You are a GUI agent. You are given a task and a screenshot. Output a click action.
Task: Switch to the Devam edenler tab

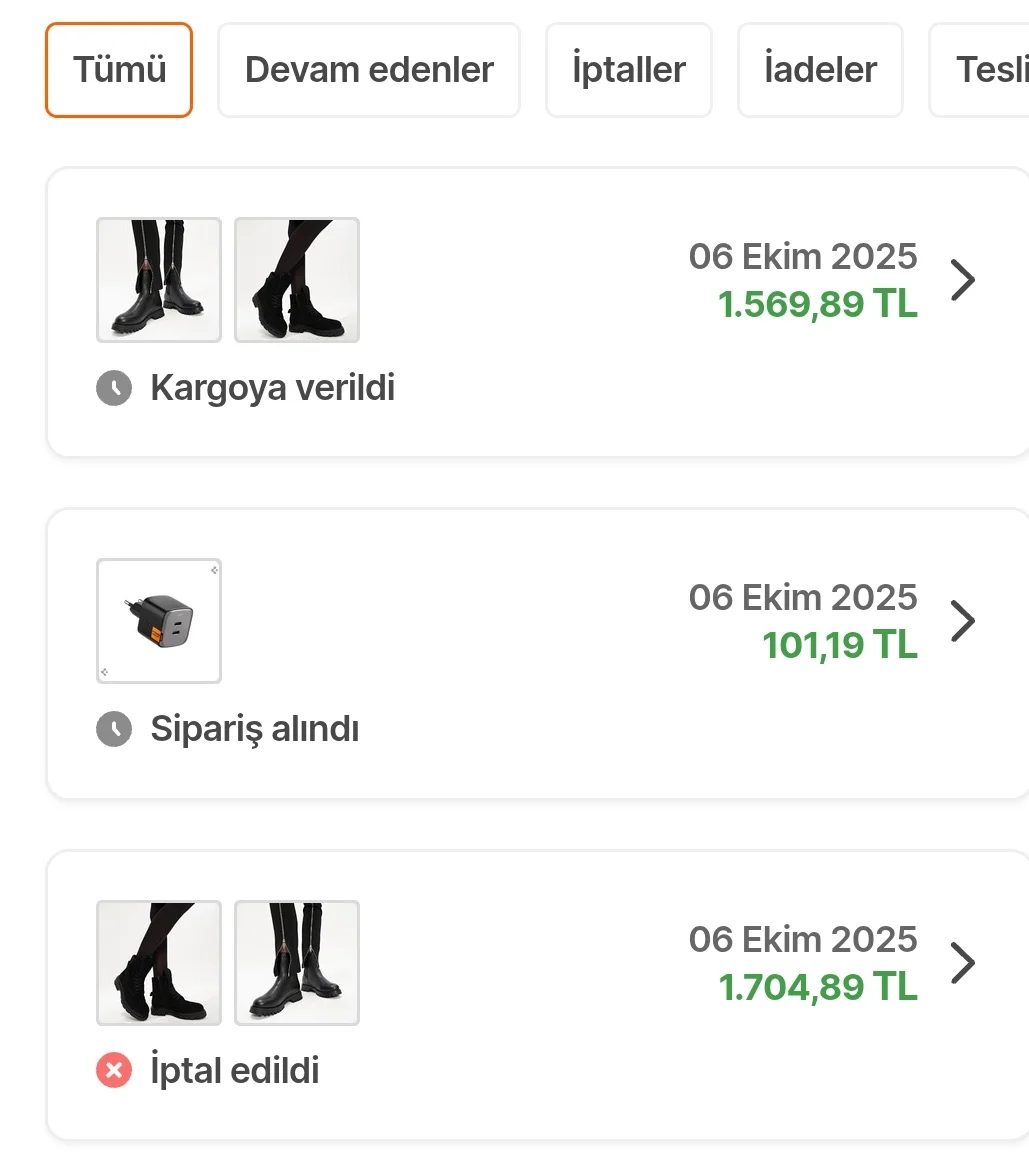369,70
